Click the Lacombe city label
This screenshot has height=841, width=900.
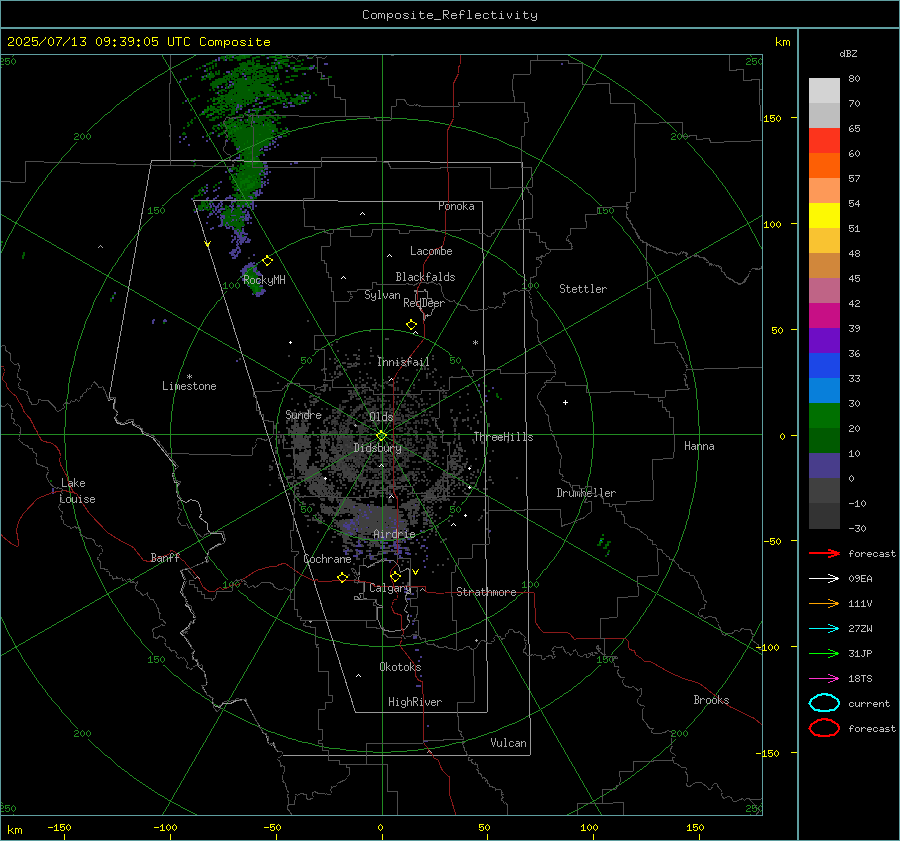point(431,251)
